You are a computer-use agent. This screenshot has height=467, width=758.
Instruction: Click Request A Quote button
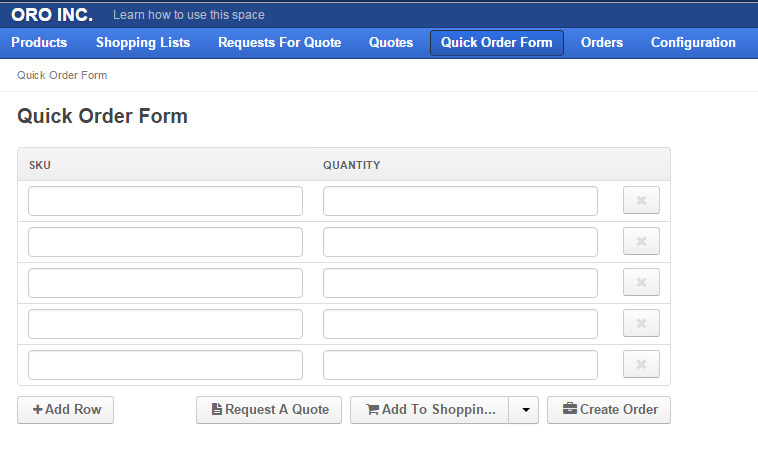tap(269, 410)
